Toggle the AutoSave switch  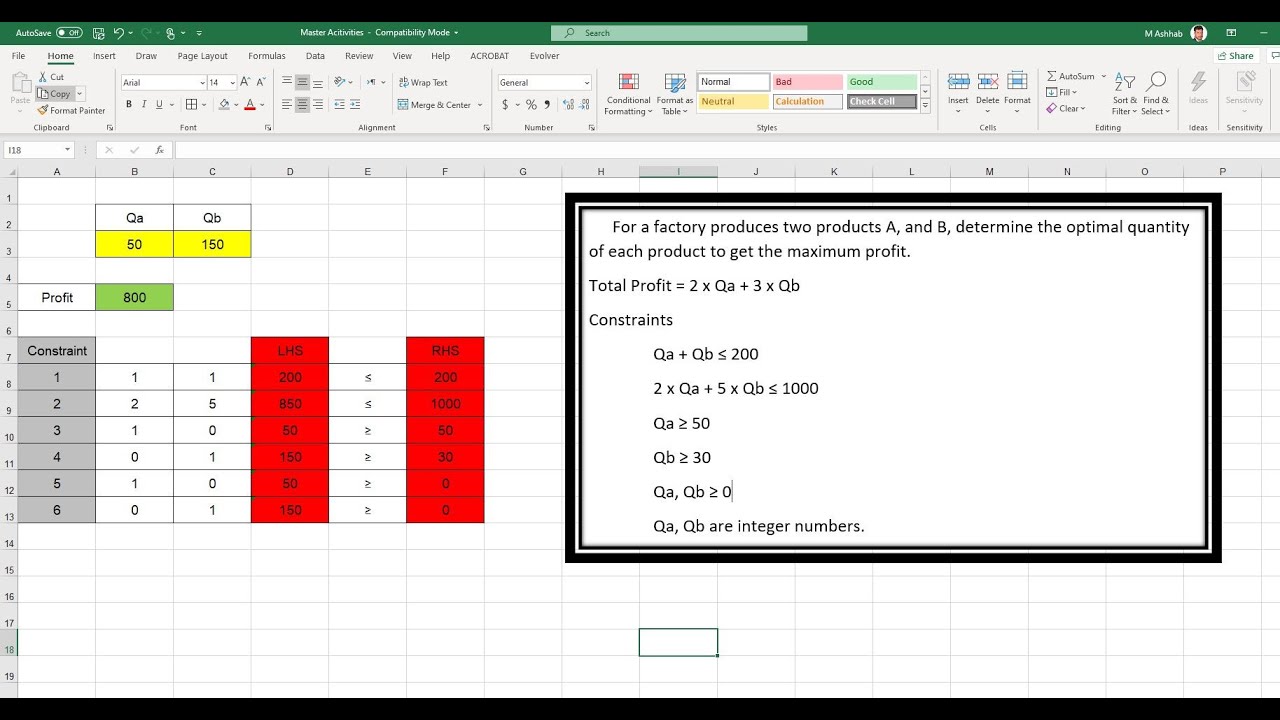(x=69, y=33)
